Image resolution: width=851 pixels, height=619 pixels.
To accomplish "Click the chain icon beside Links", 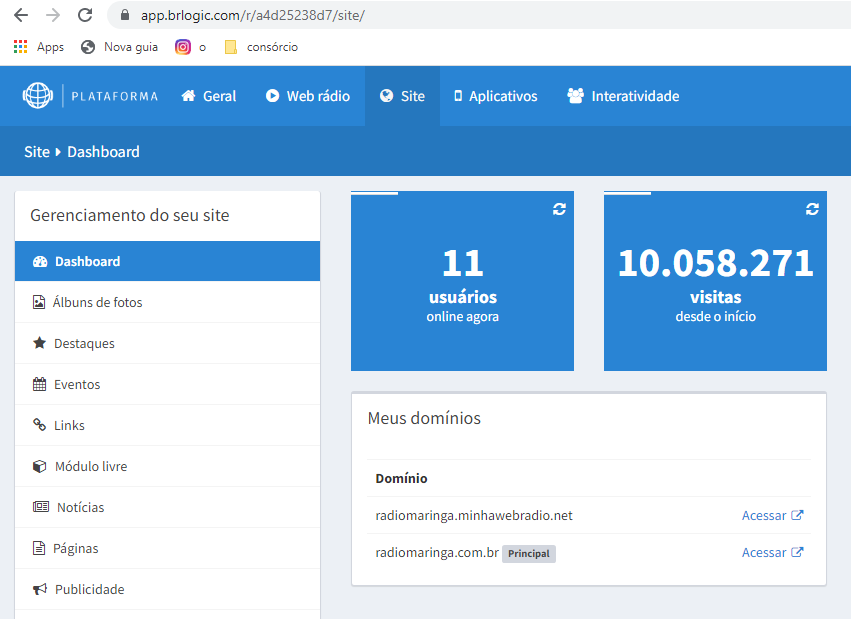I will click(40, 425).
